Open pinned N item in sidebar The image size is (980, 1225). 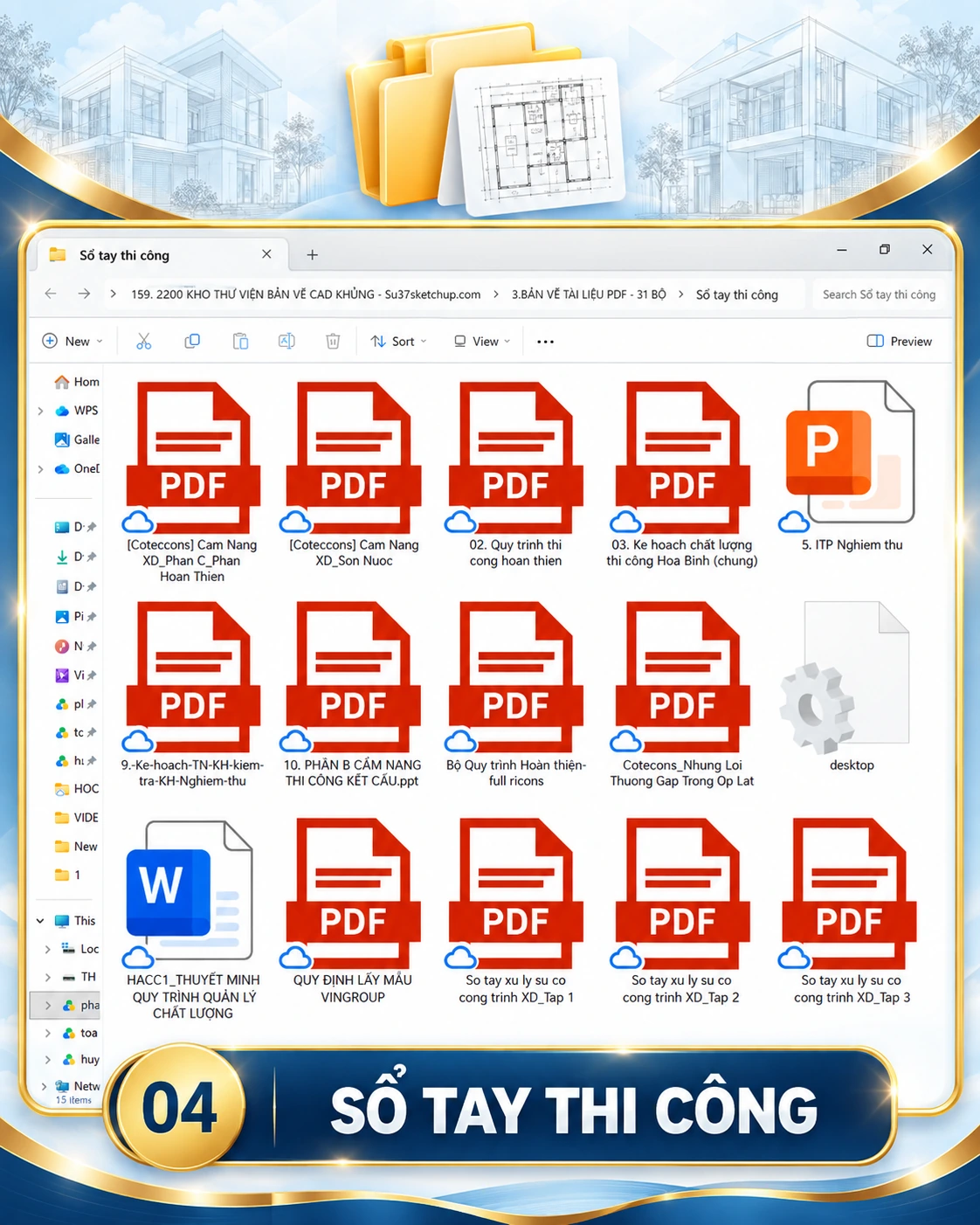pyautogui.click(x=75, y=646)
